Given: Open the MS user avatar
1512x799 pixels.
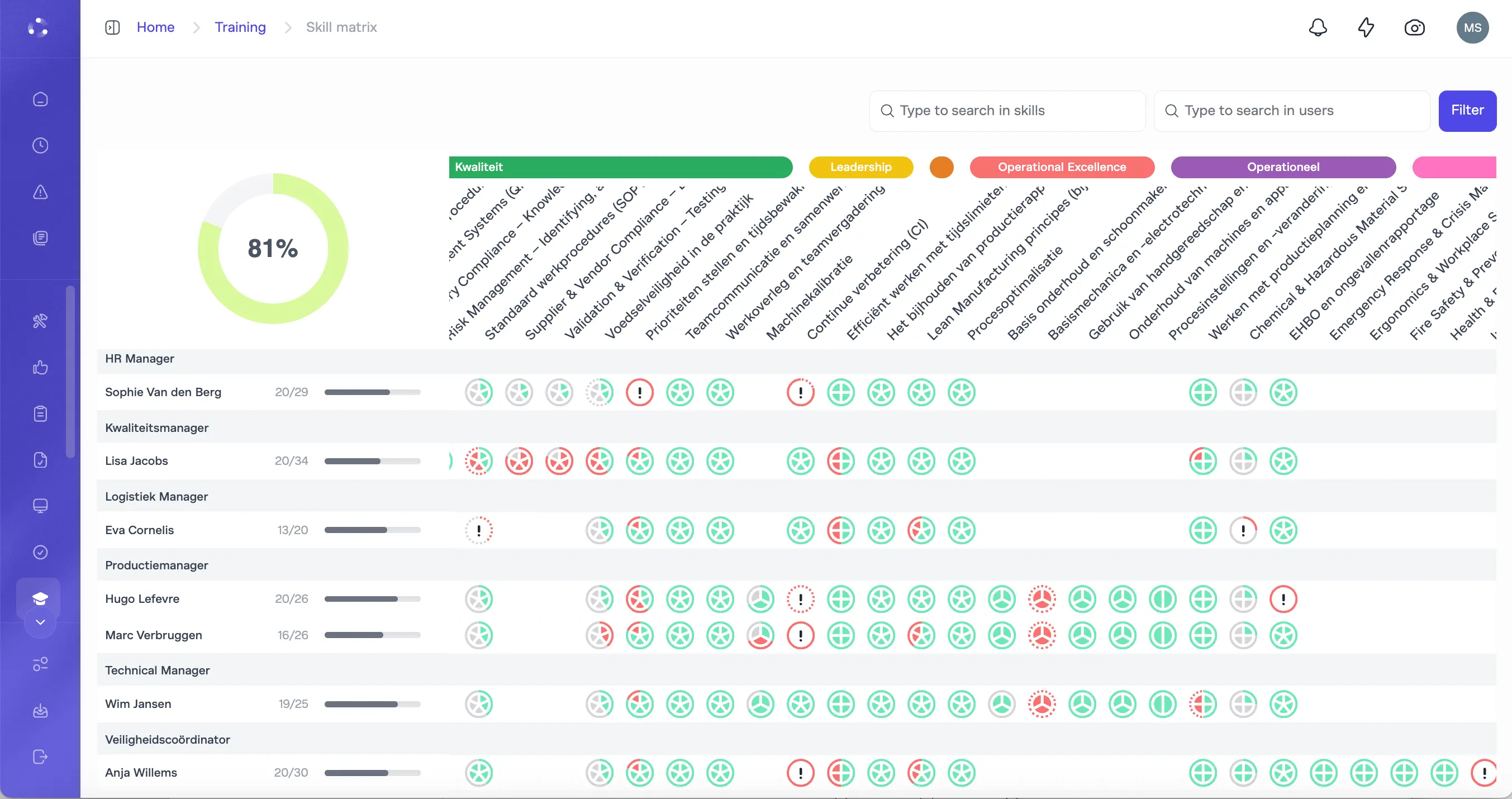Looking at the screenshot, I should tap(1472, 27).
